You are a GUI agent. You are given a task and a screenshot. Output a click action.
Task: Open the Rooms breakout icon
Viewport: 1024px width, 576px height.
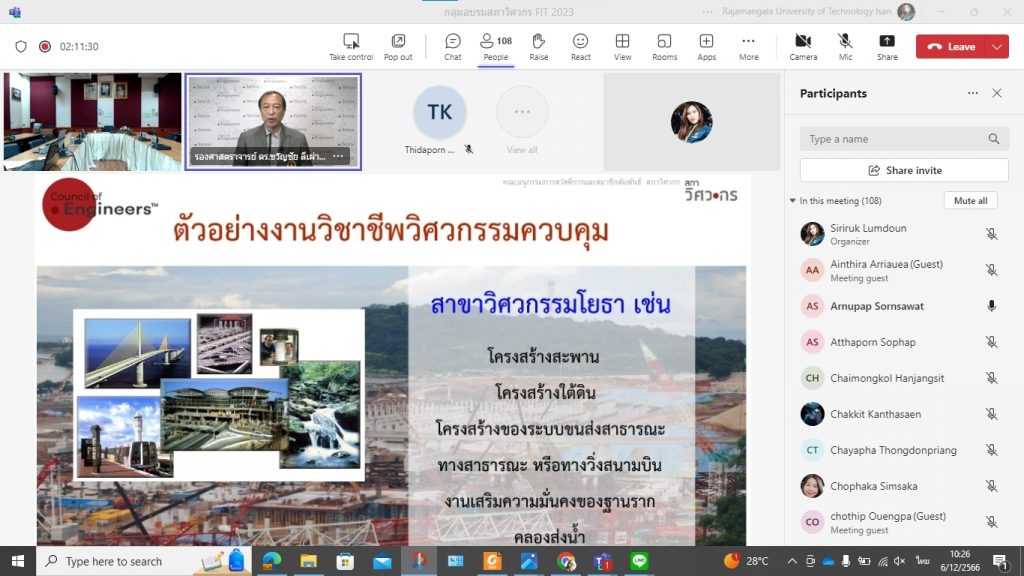point(664,46)
